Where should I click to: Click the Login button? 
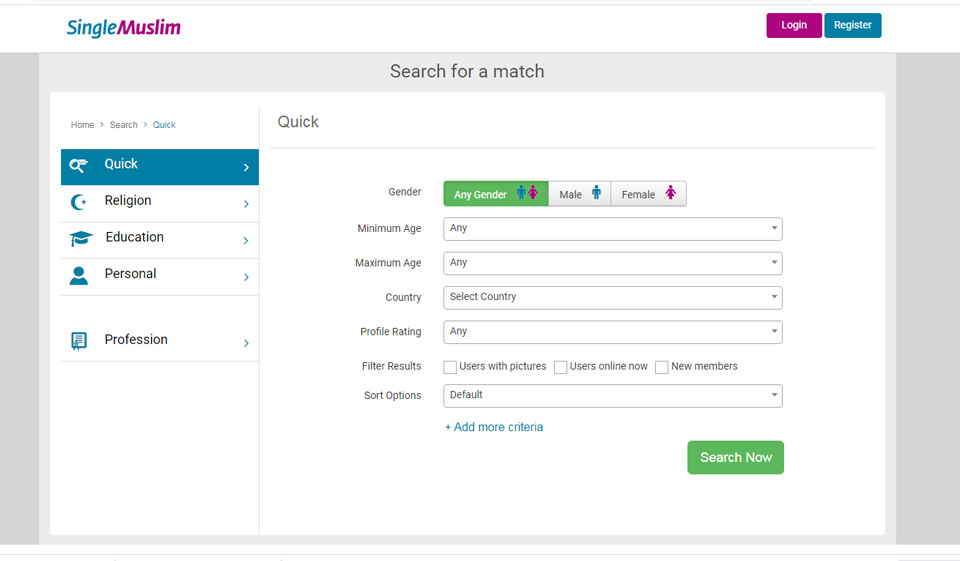click(x=793, y=25)
